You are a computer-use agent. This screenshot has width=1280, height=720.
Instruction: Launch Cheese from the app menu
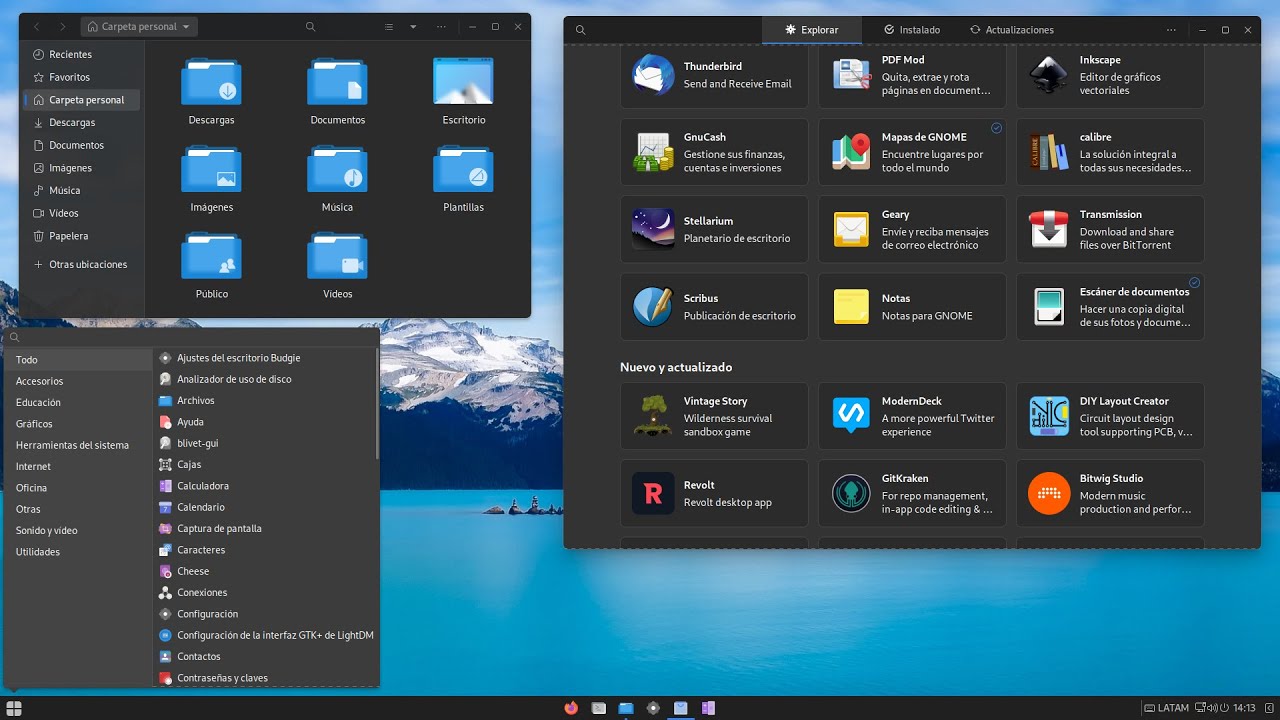265,571
